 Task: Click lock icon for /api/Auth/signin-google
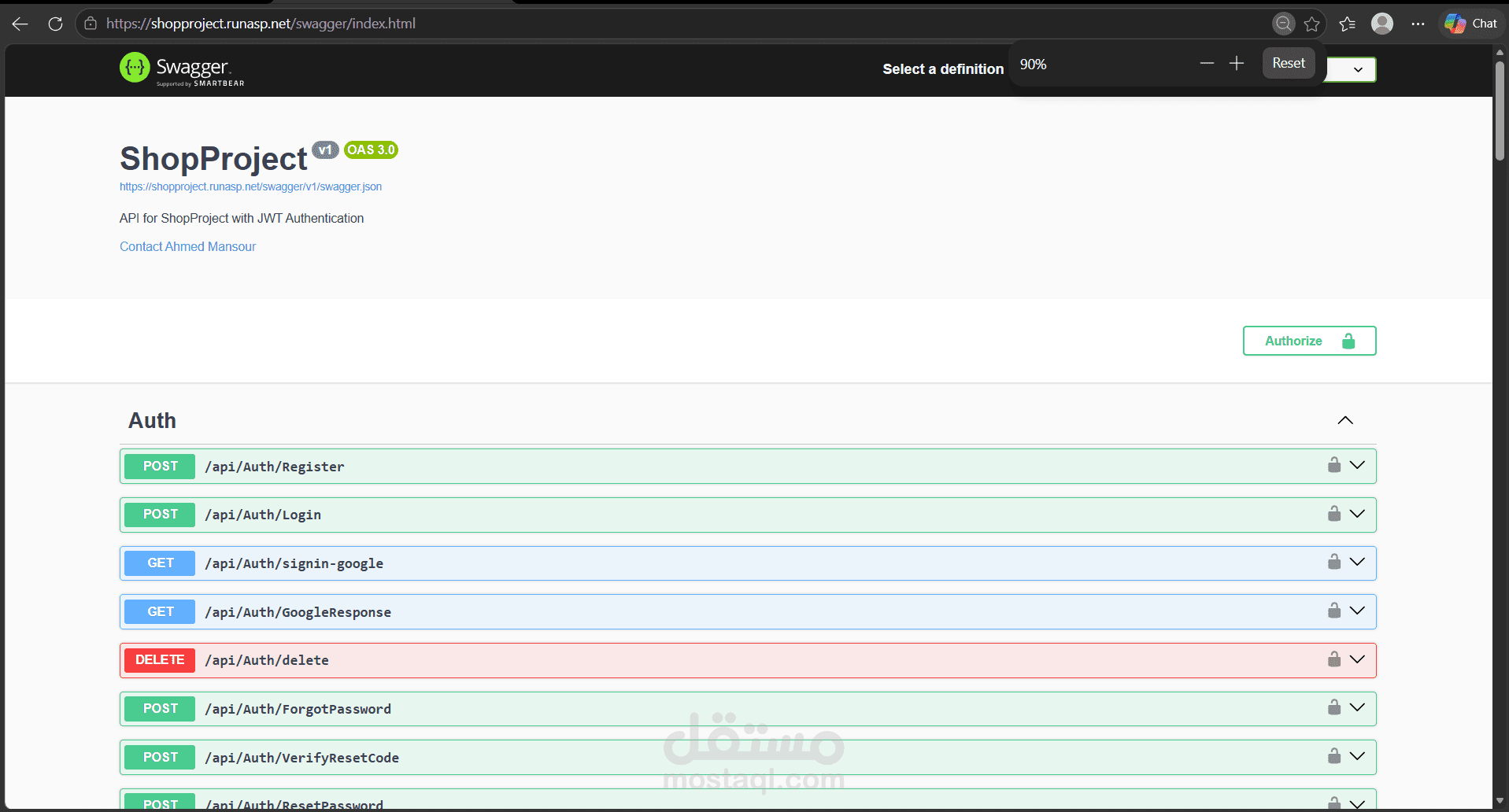click(1334, 562)
